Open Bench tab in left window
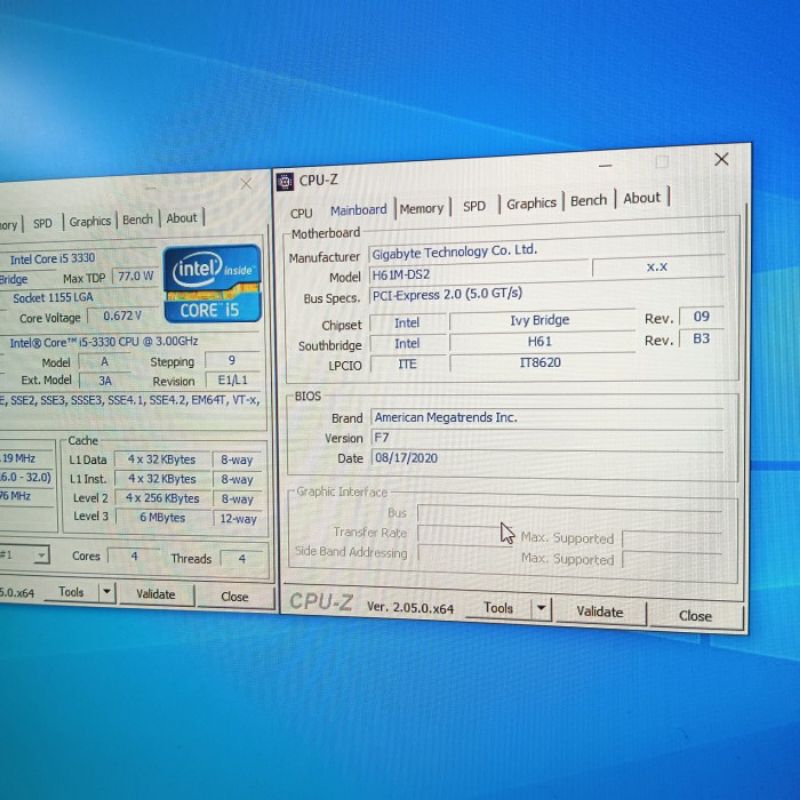Image resolution: width=800 pixels, height=800 pixels. pos(138,220)
